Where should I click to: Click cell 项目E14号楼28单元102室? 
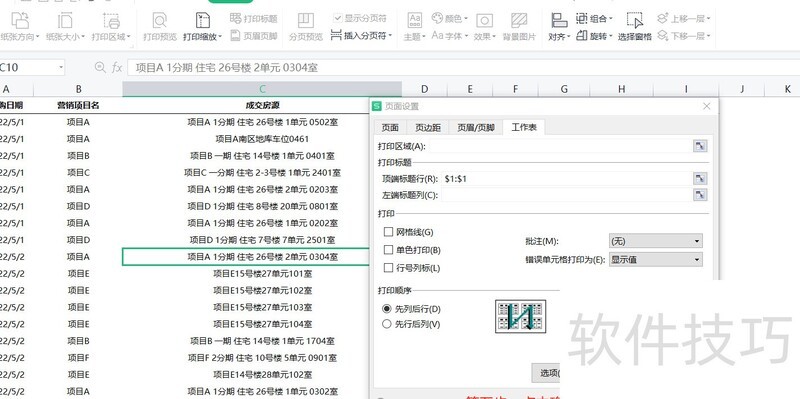[262, 375]
